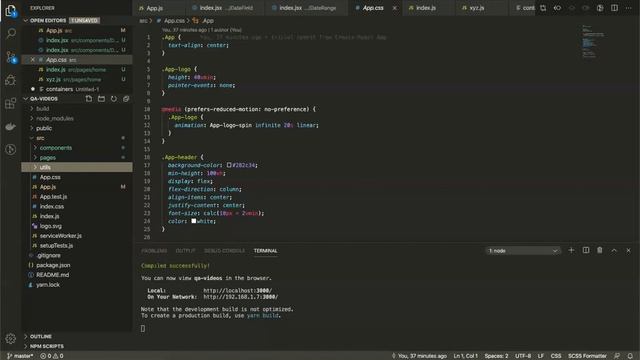Switch to the xyz.js editor tab
Image resolution: width=640 pixels, height=360 pixels.
click(x=476, y=8)
